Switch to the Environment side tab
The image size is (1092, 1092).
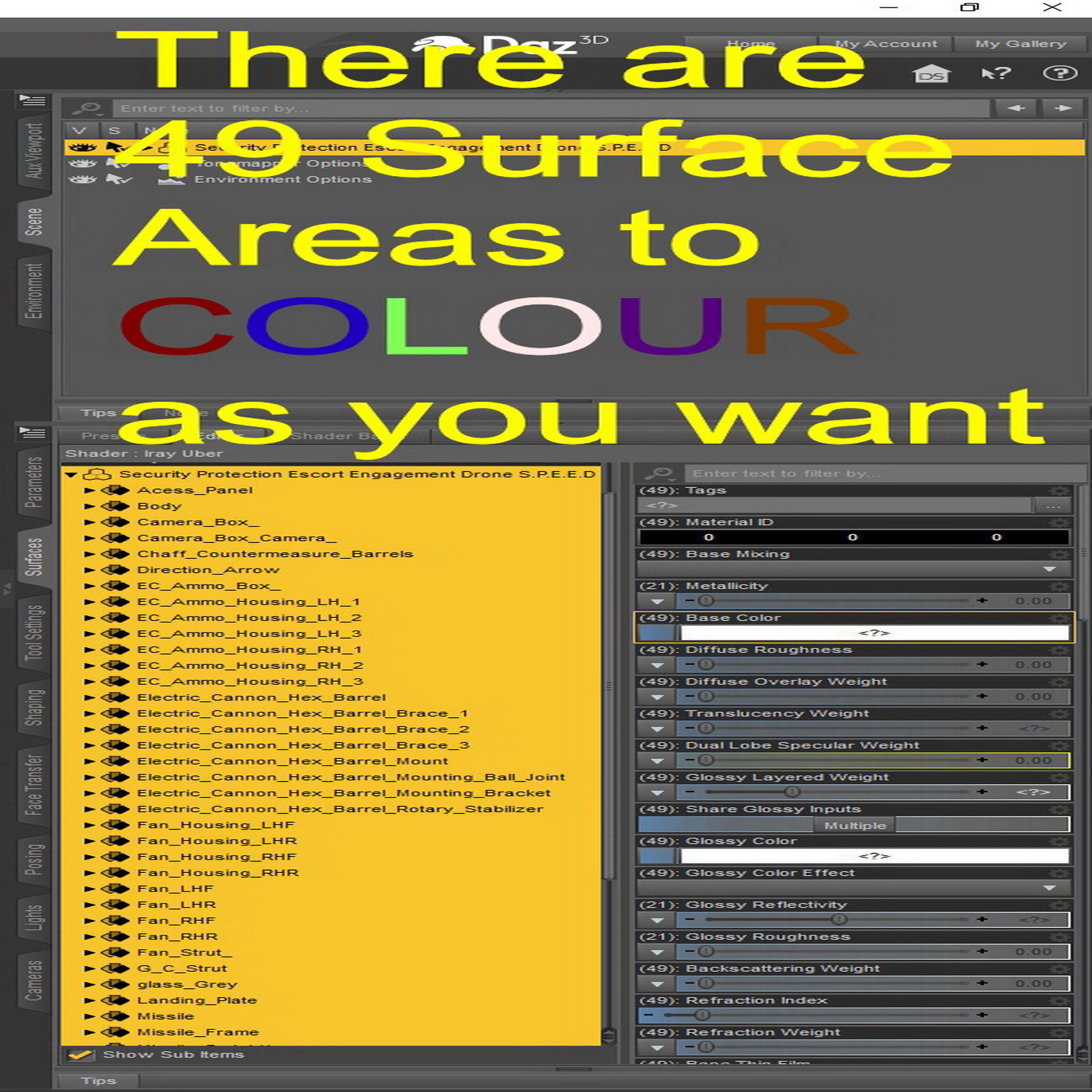click(x=33, y=291)
